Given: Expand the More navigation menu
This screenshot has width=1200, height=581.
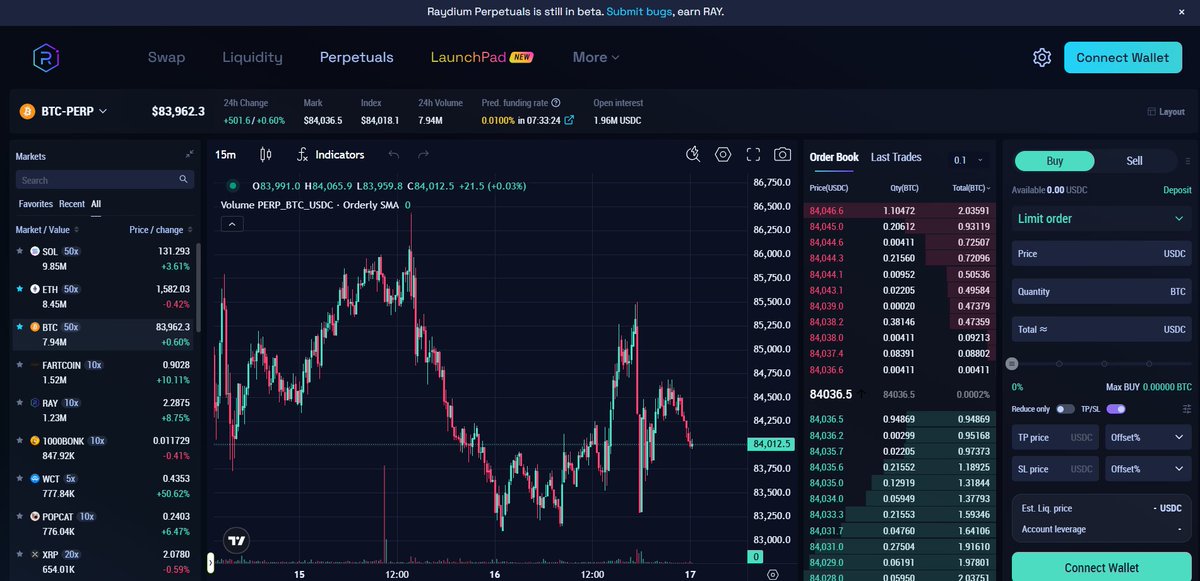Looking at the screenshot, I should (x=596, y=57).
